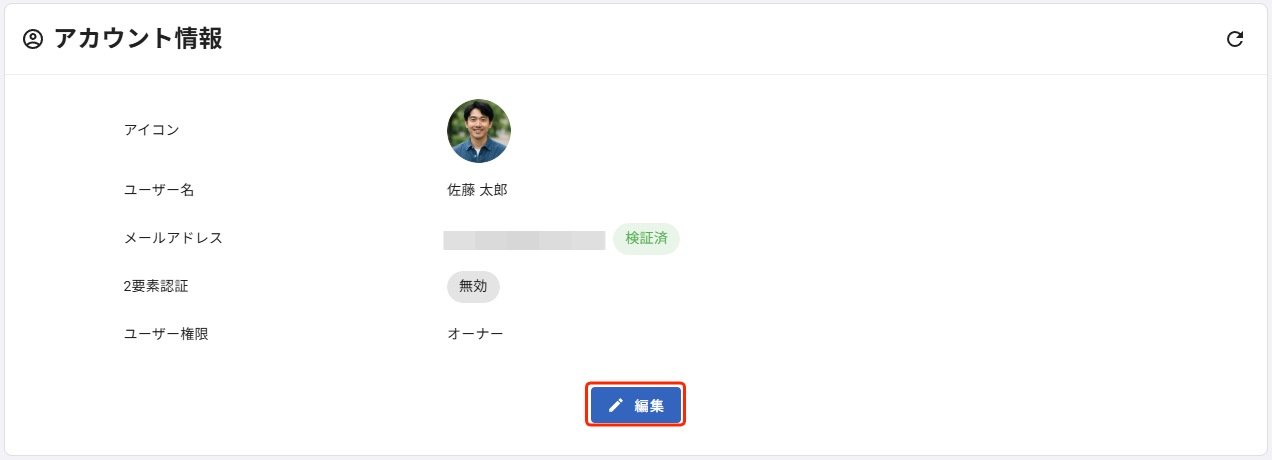Click the 2要素認証 field label

[156, 286]
